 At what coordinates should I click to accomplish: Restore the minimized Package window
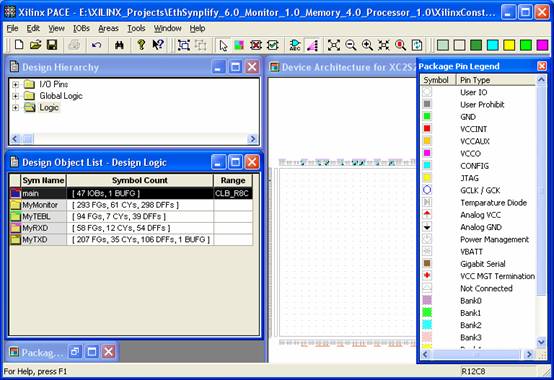75,352
